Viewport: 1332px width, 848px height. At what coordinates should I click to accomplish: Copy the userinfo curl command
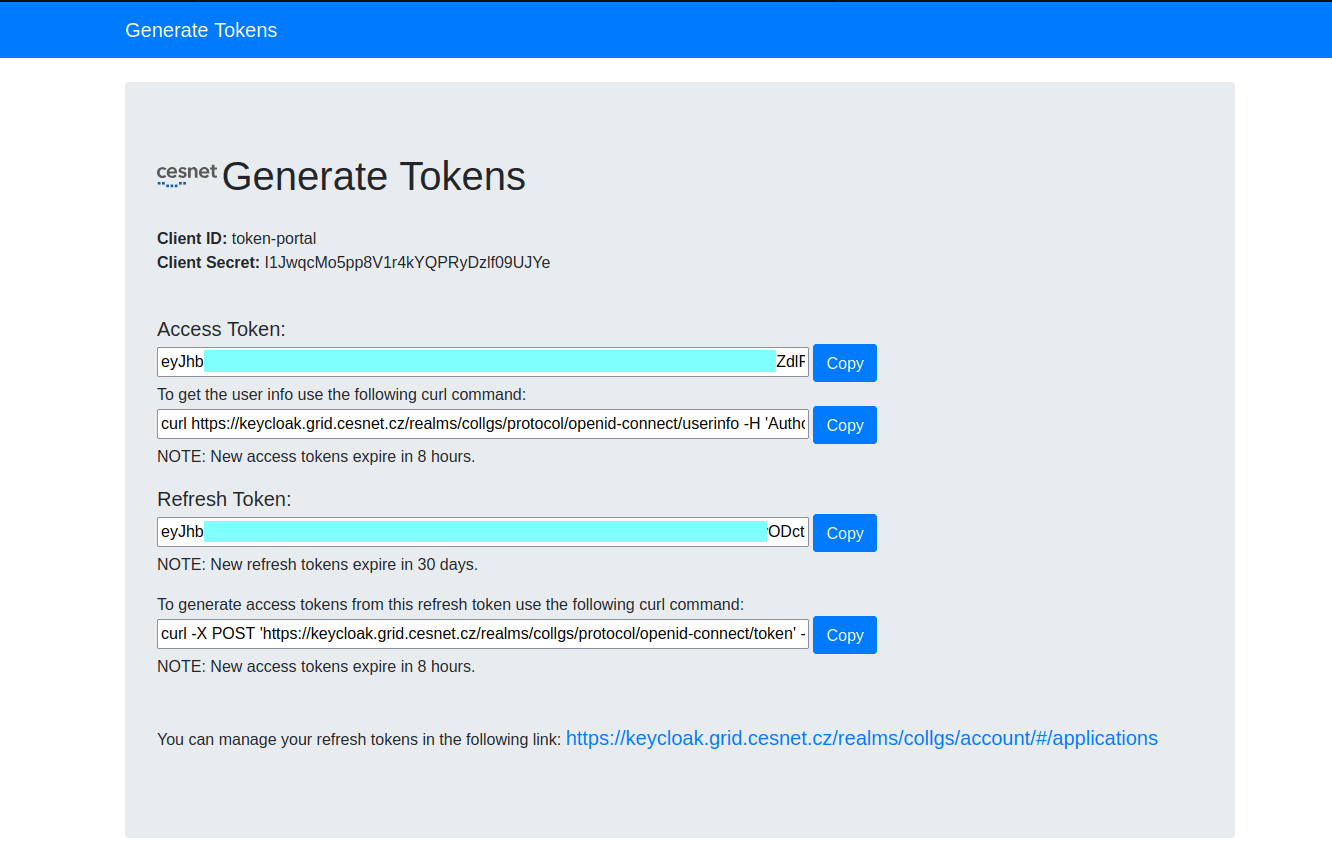click(844, 424)
